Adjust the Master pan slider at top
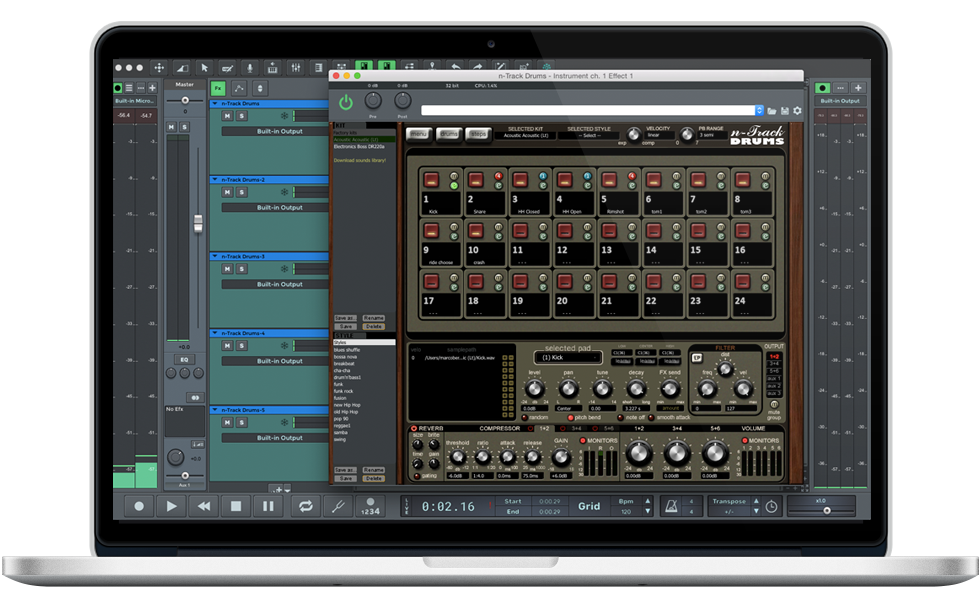 185,100
